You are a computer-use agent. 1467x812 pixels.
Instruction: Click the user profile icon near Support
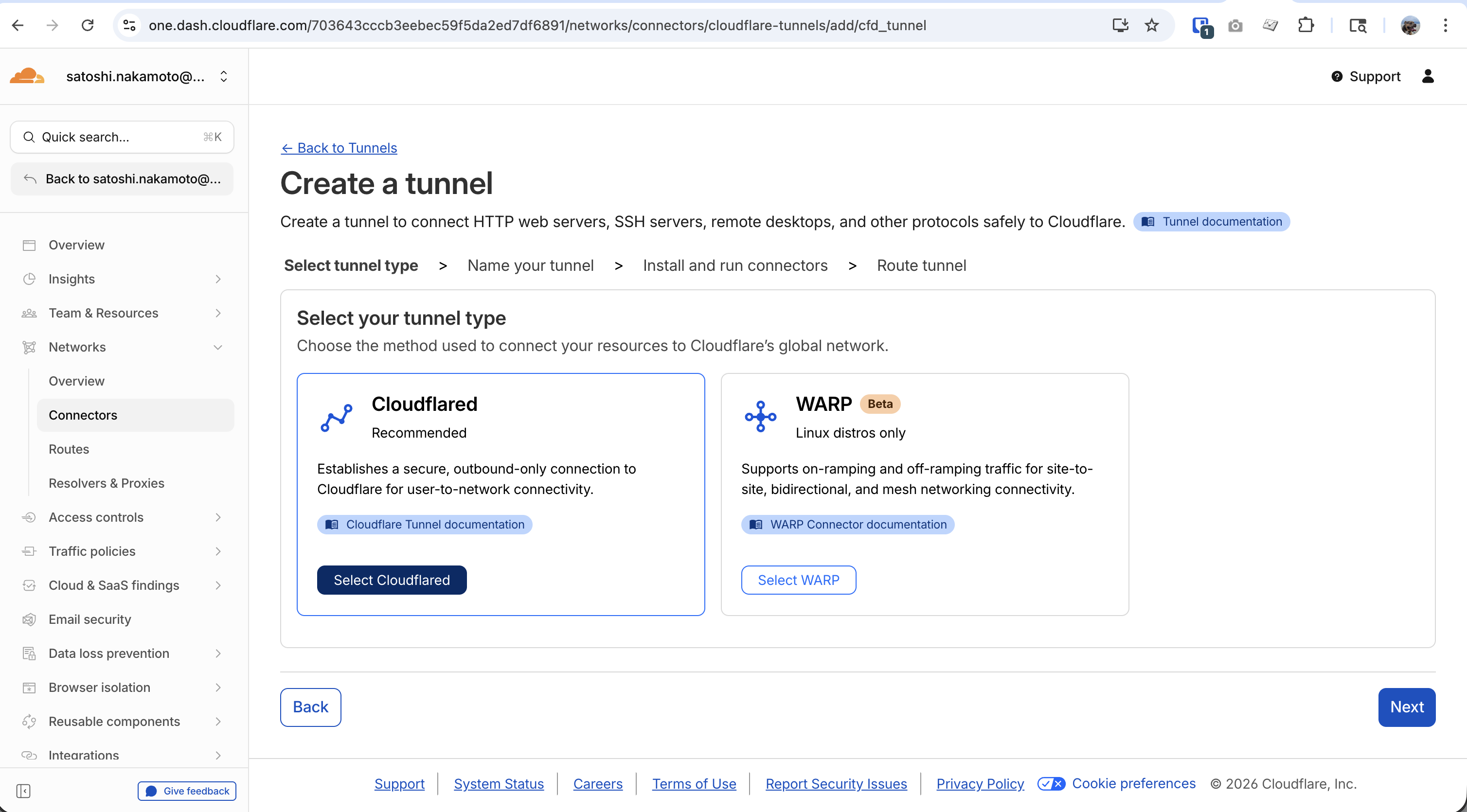coord(1427,76)
